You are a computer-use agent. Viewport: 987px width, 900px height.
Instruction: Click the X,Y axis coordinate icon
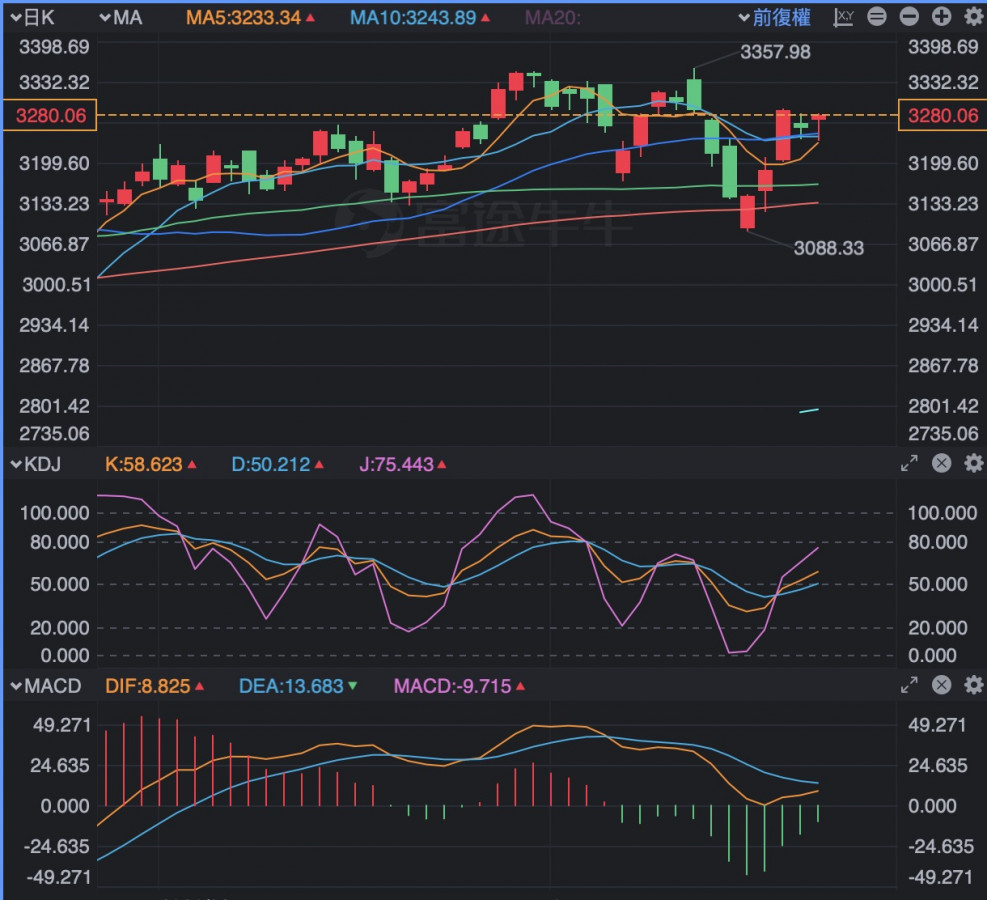(845, 17)
